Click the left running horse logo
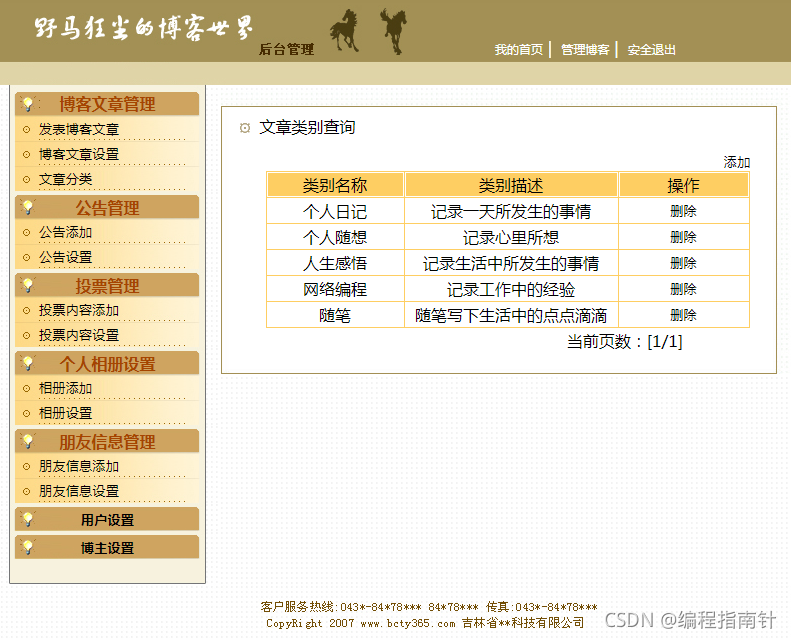Screen dimensions: 791x638 pos(345,30)
